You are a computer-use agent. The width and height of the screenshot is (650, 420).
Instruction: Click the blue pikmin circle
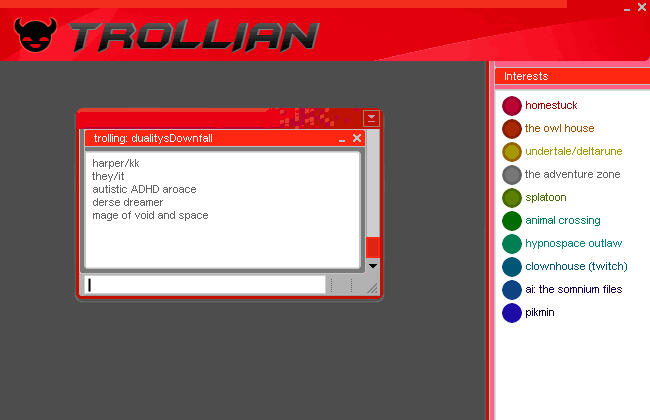coord(512,312)
